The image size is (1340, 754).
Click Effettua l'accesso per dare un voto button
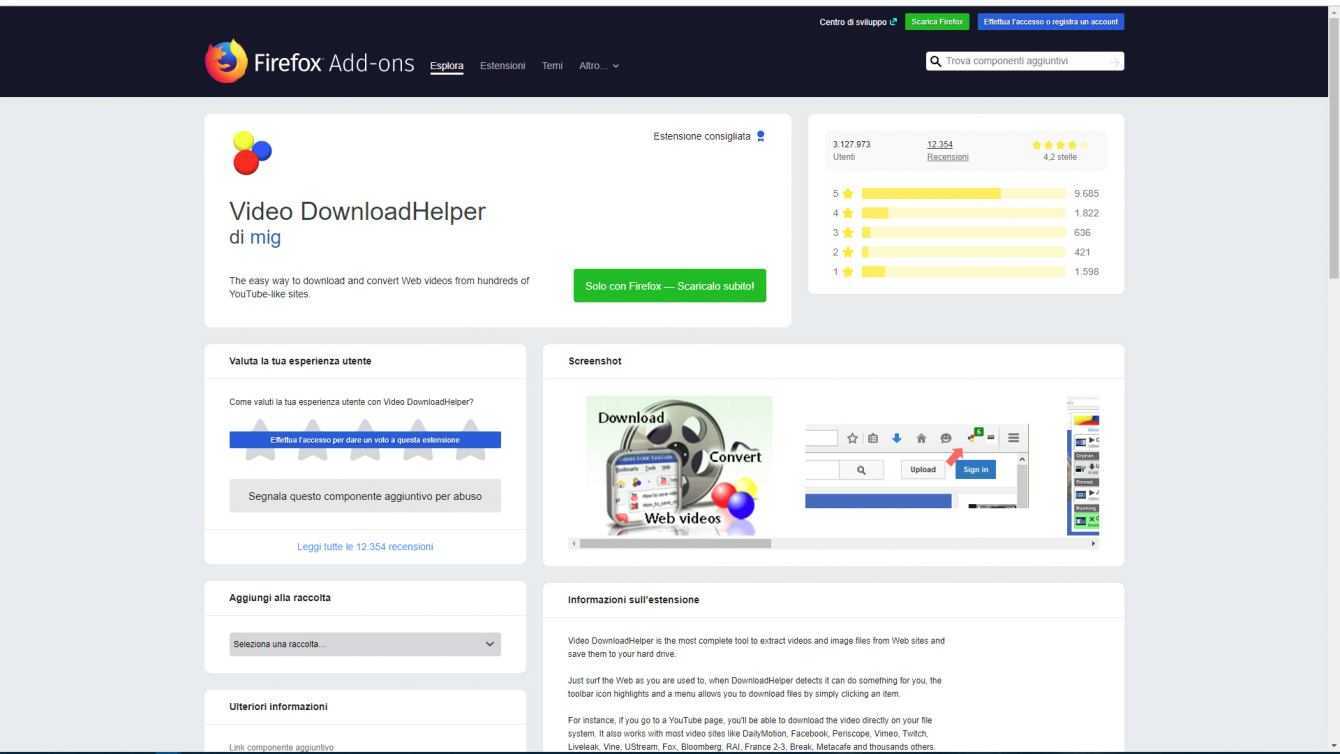click(365, 439)
